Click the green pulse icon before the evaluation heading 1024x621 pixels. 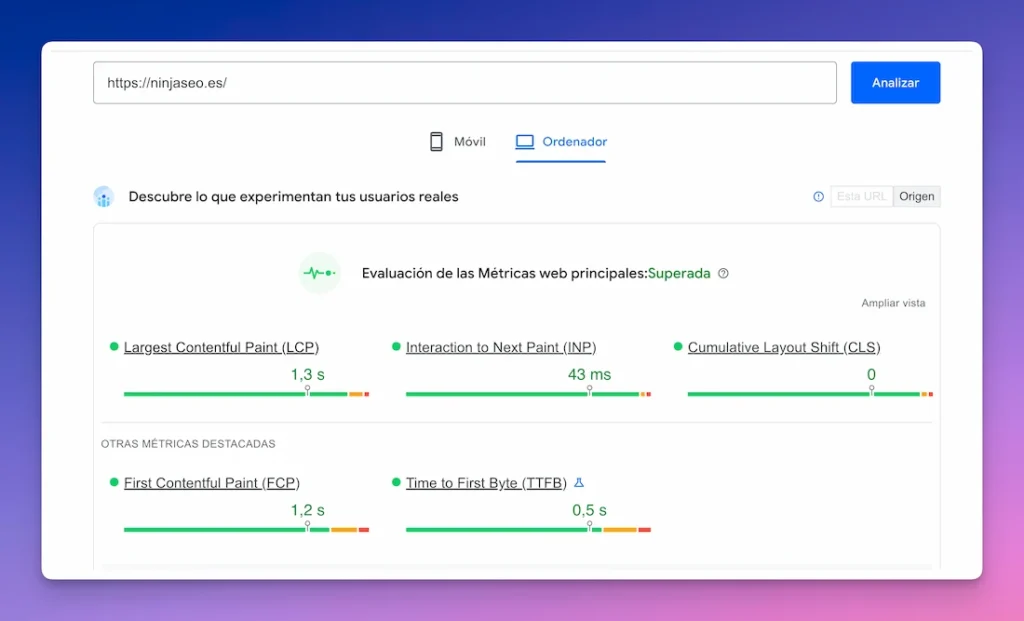319,272
